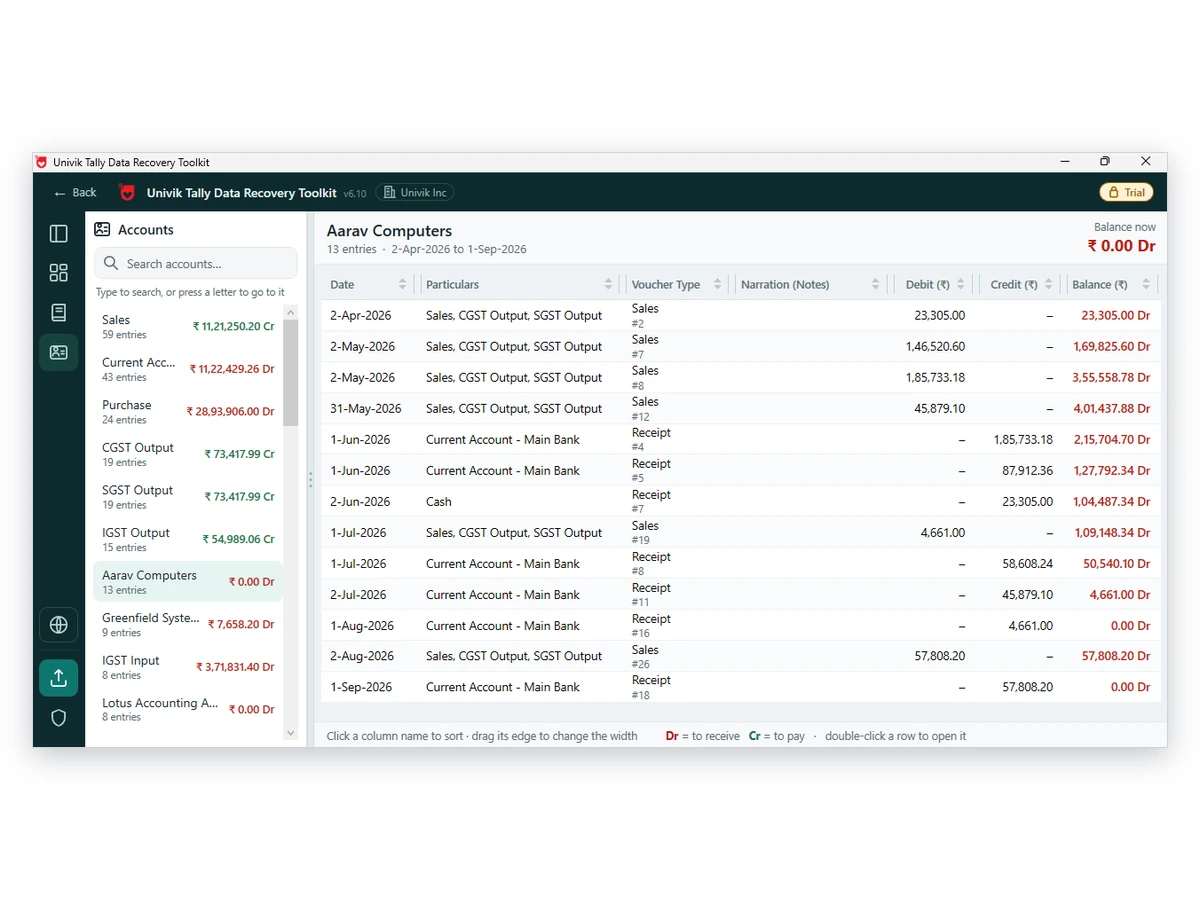The height and width of the screenshot is (900, 1200).
Task: Select the Lotus Accounting A... account
Action: [x=188, y=709]
